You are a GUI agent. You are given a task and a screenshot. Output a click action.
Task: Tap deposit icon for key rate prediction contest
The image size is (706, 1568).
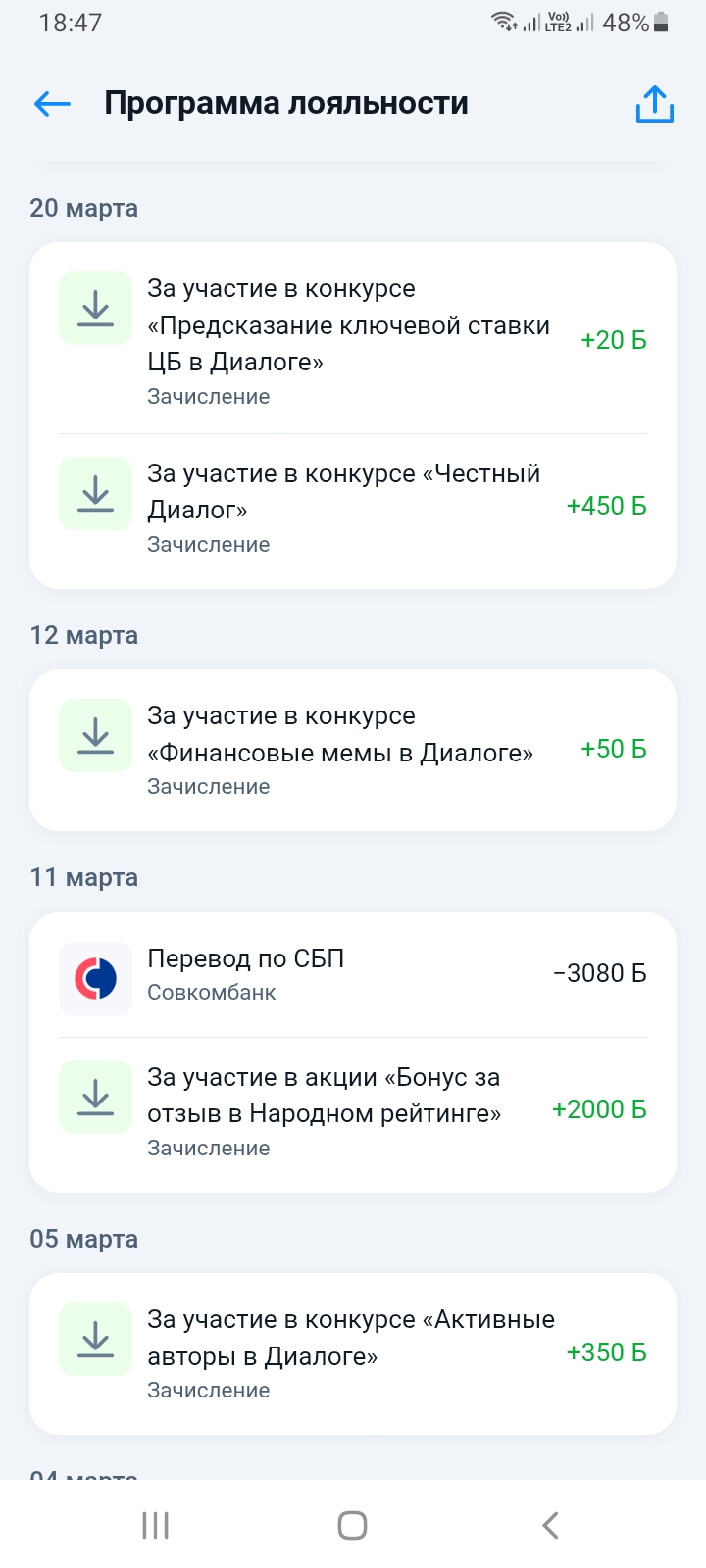pyautogui.click(x=95, y=309)
